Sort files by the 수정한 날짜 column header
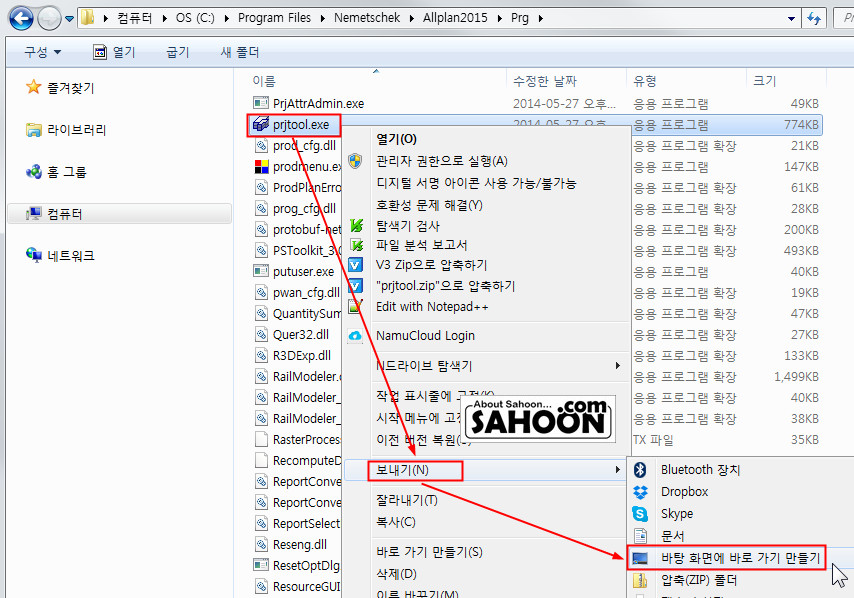Screen dimensions: 854x598 point(545,81)
